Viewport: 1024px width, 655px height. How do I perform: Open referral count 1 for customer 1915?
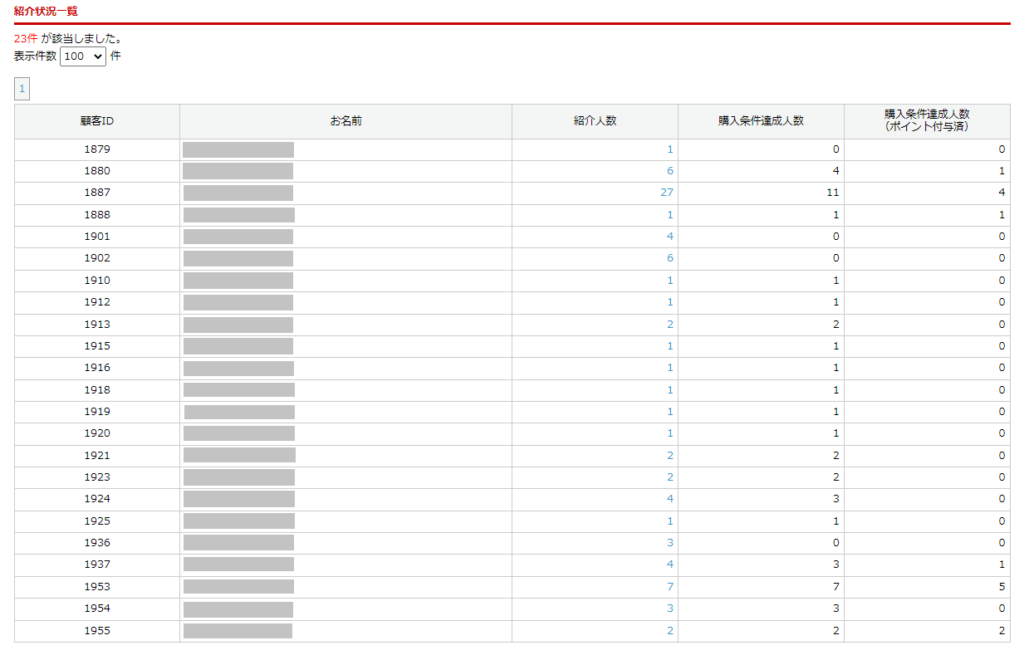click(669, 346)
